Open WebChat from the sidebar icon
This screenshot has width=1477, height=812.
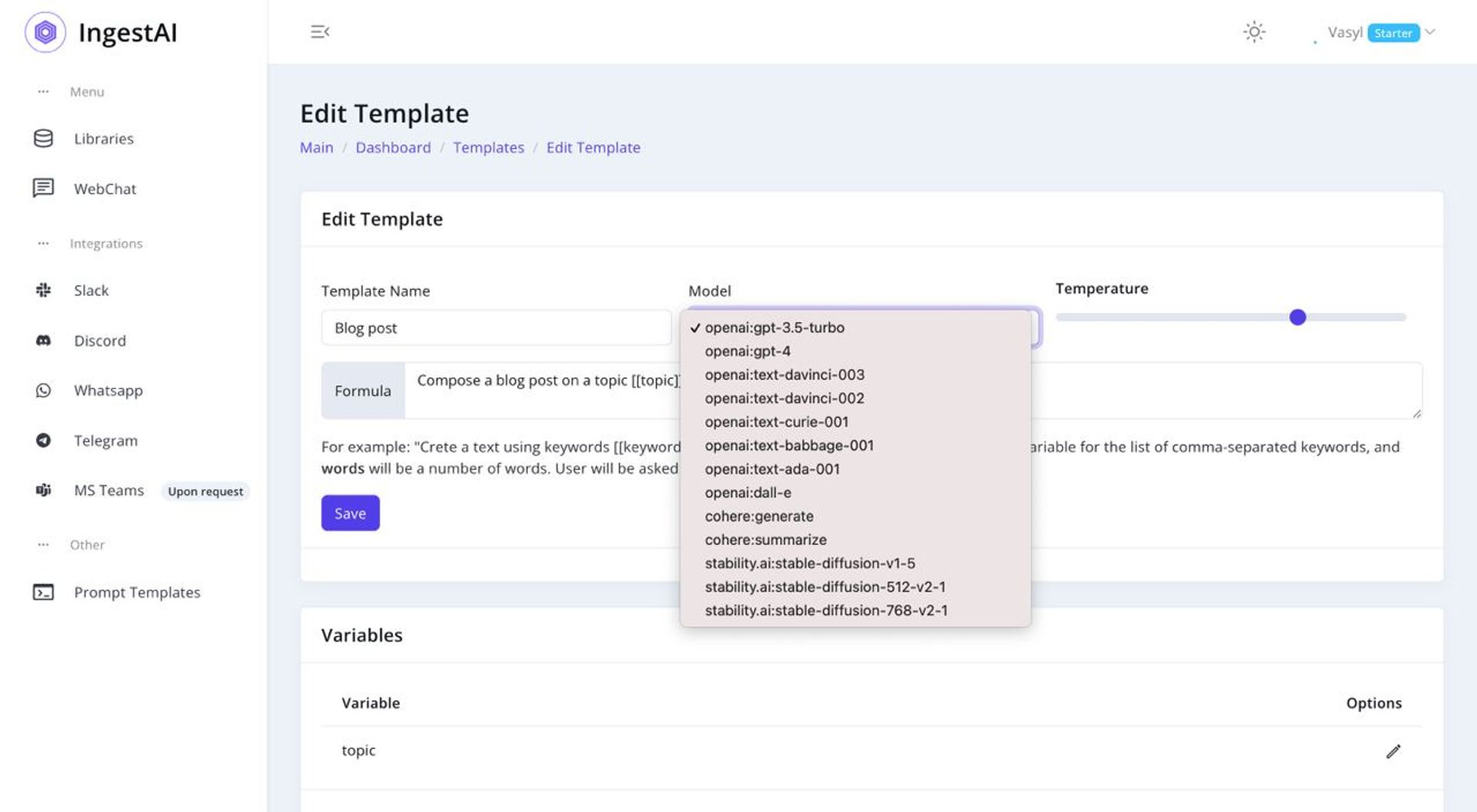43,188
